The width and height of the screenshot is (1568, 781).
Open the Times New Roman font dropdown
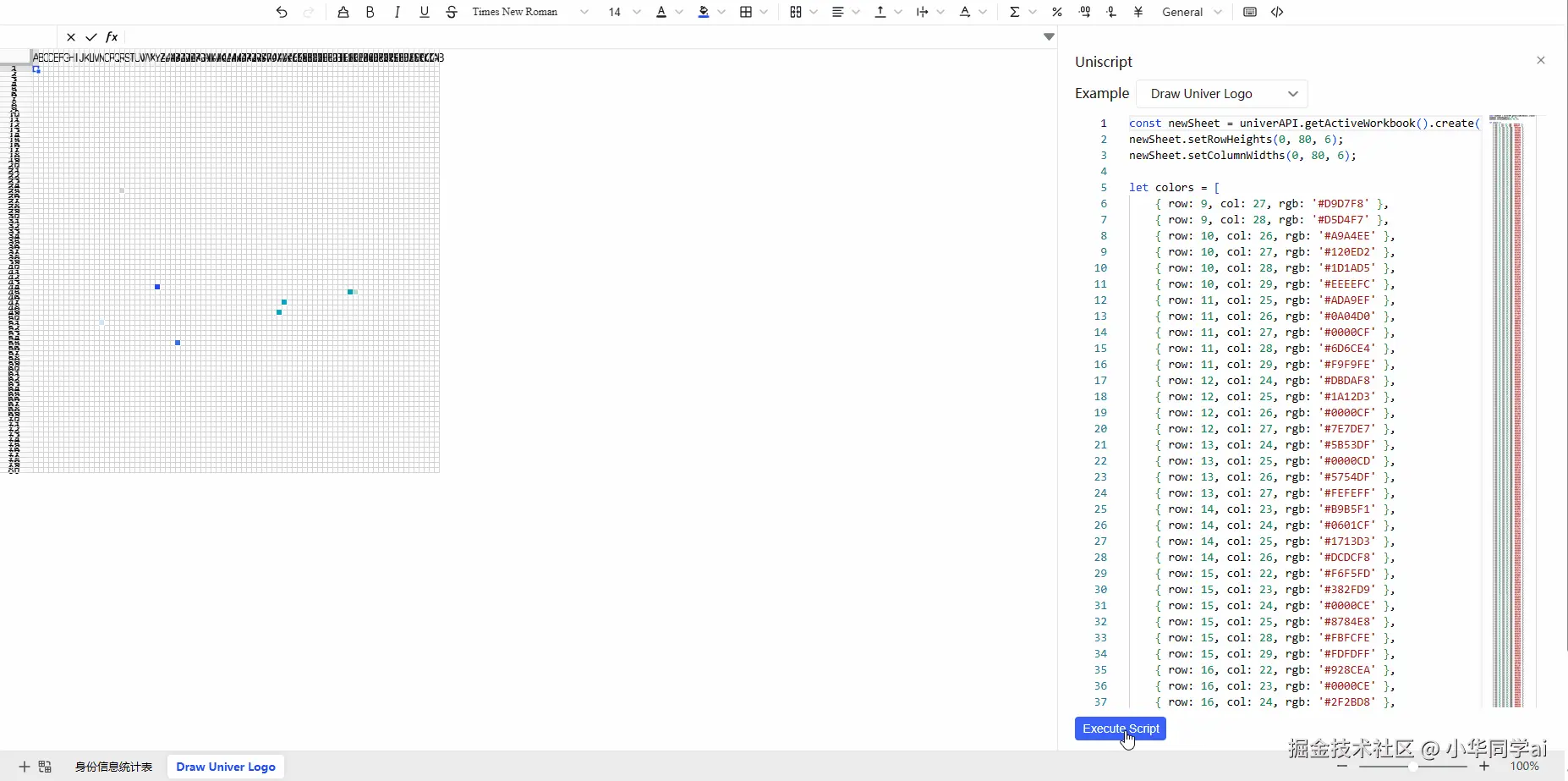pyautogui.click(x=530, y=12)
